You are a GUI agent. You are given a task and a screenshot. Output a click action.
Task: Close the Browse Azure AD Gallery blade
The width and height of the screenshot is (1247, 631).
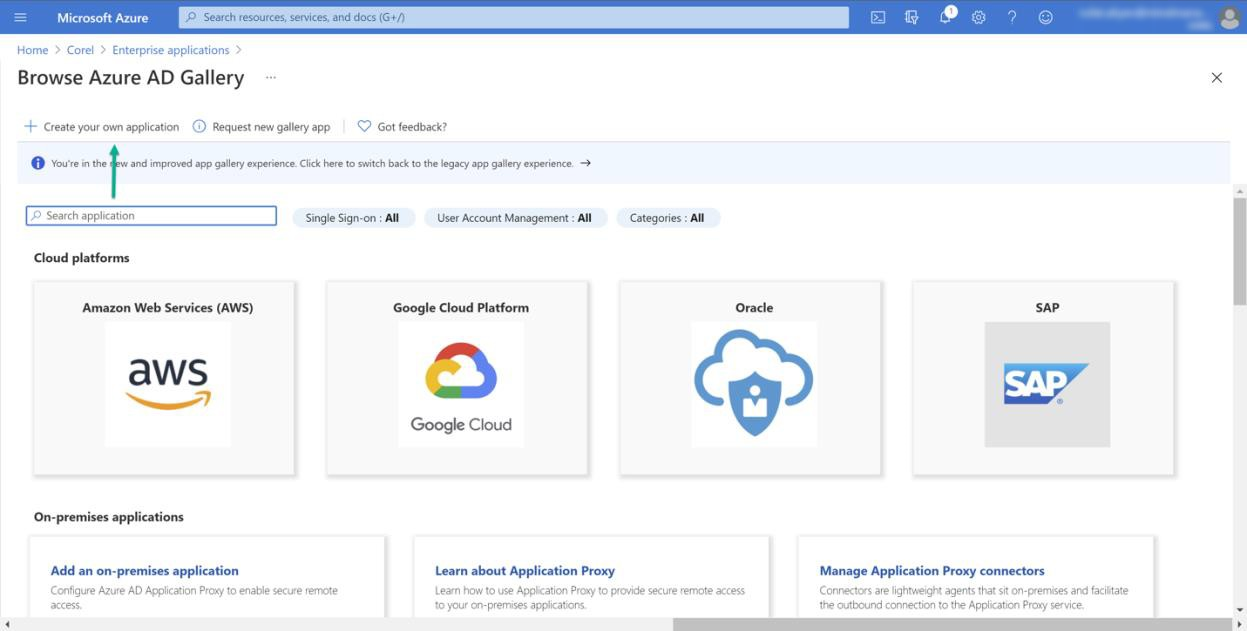click(1216, 78)
